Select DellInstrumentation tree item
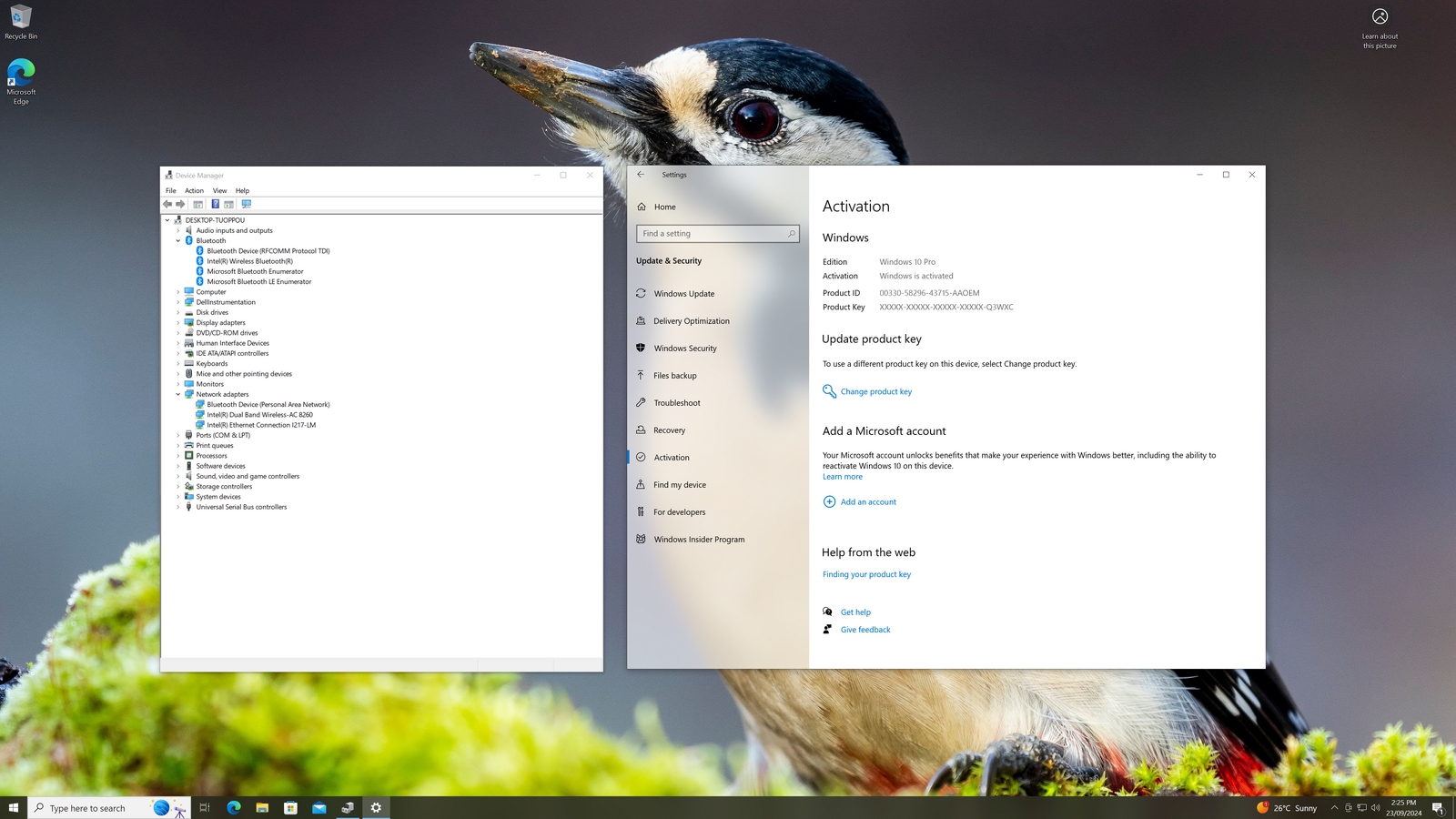1456x819 pixels. [x=226, y=302]
